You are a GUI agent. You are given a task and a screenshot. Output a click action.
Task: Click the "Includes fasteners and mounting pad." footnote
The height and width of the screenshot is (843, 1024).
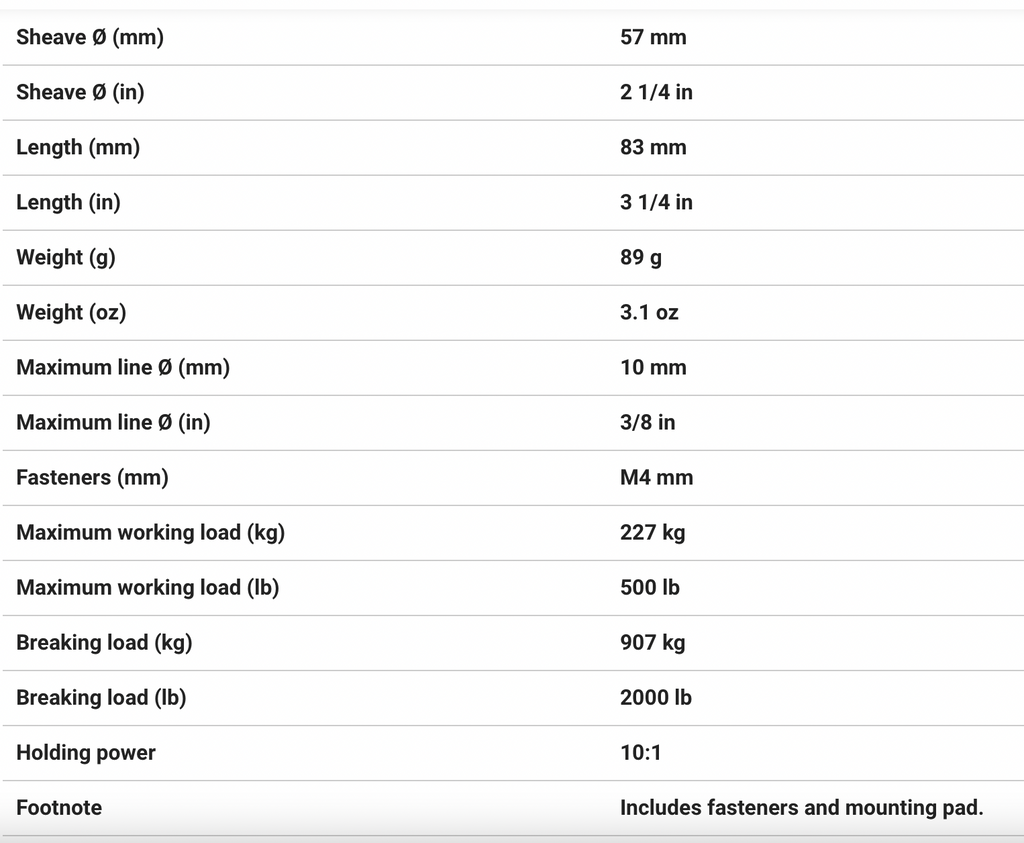(801, 808)
